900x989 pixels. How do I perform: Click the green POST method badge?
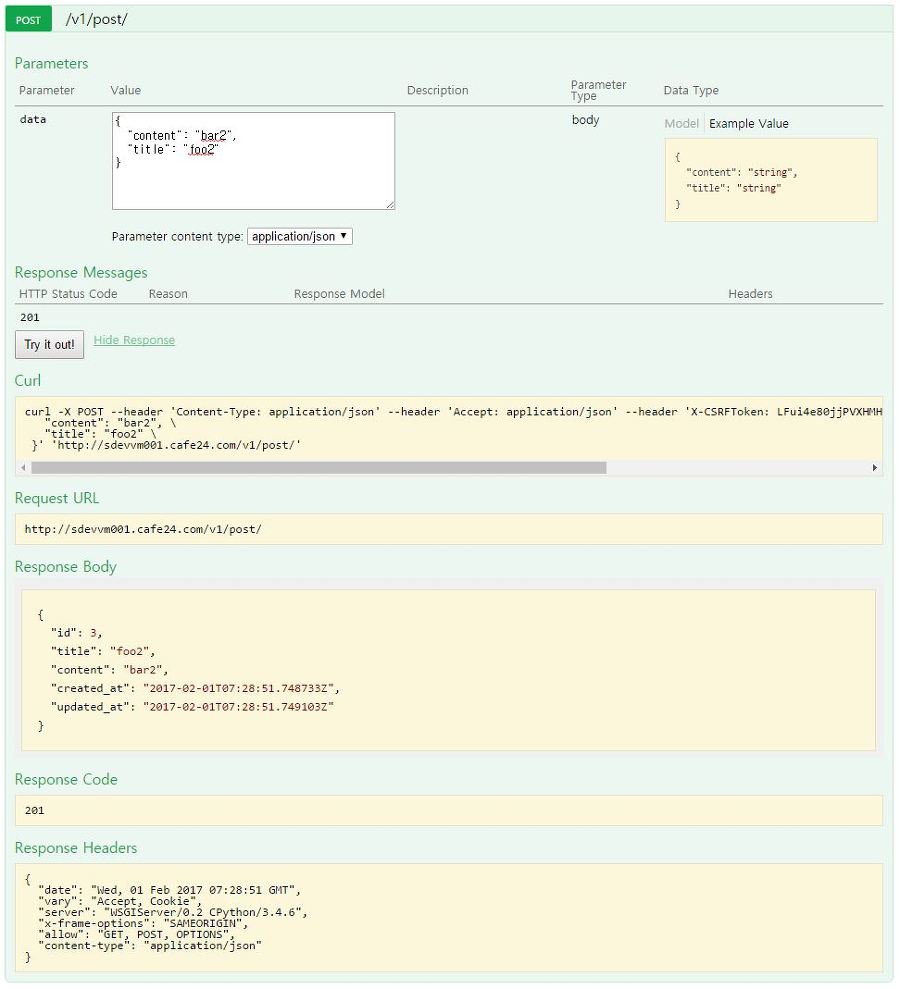[x=28, y=20]
